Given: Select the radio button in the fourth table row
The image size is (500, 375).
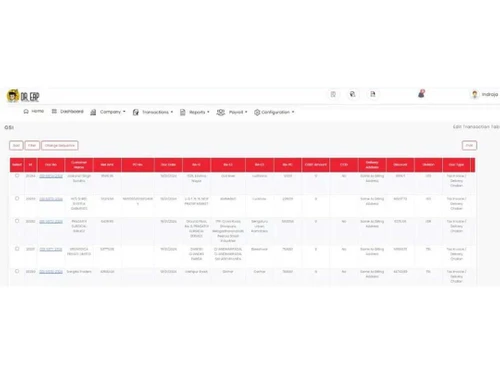Looking at the screenshot, I should [17, 249].
